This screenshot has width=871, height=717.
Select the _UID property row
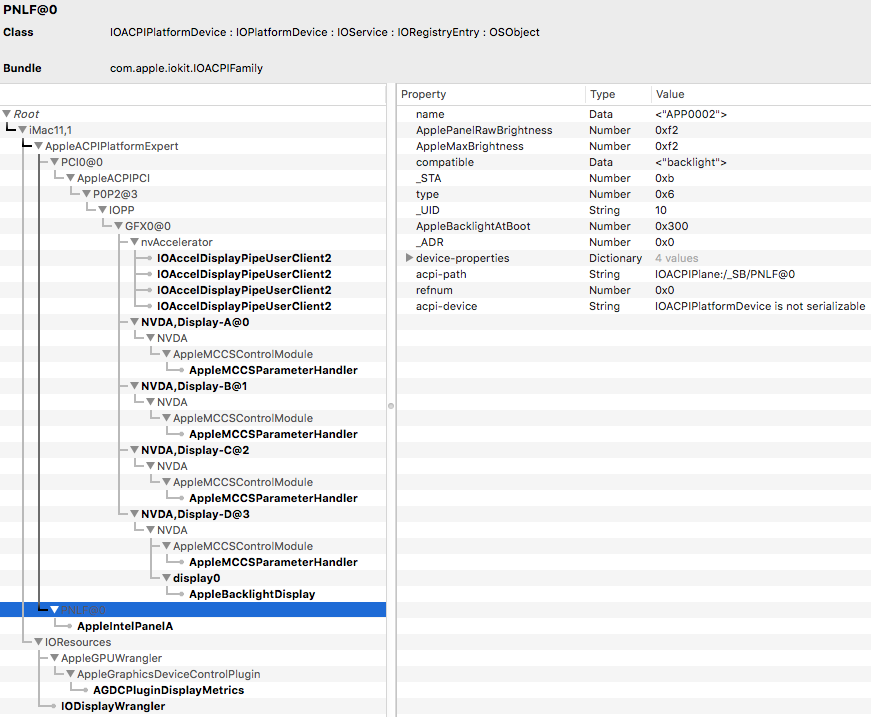634,210
